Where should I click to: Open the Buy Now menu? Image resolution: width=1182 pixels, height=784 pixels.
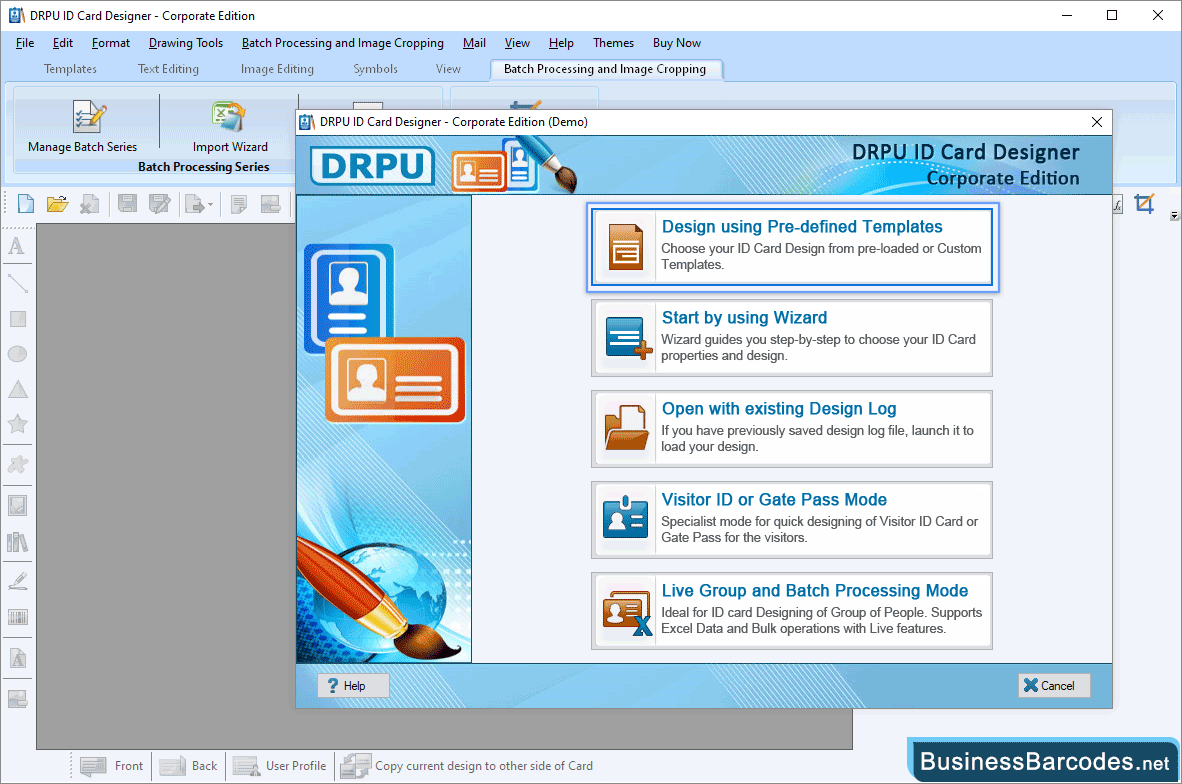click(x=676, y=43)
